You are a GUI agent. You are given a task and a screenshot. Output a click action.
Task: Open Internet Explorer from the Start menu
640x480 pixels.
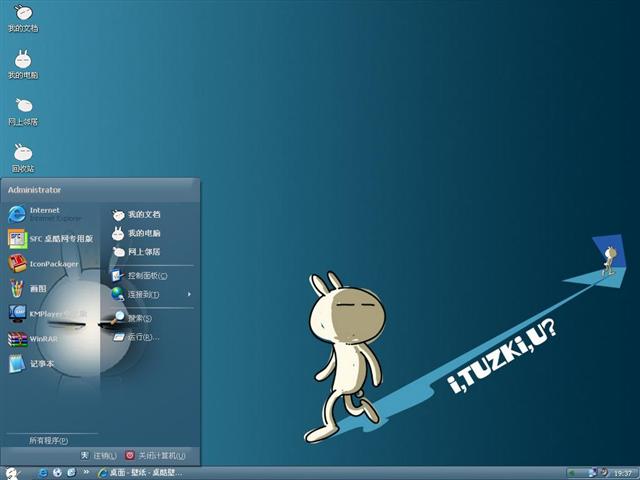click(x=45, y=213)
